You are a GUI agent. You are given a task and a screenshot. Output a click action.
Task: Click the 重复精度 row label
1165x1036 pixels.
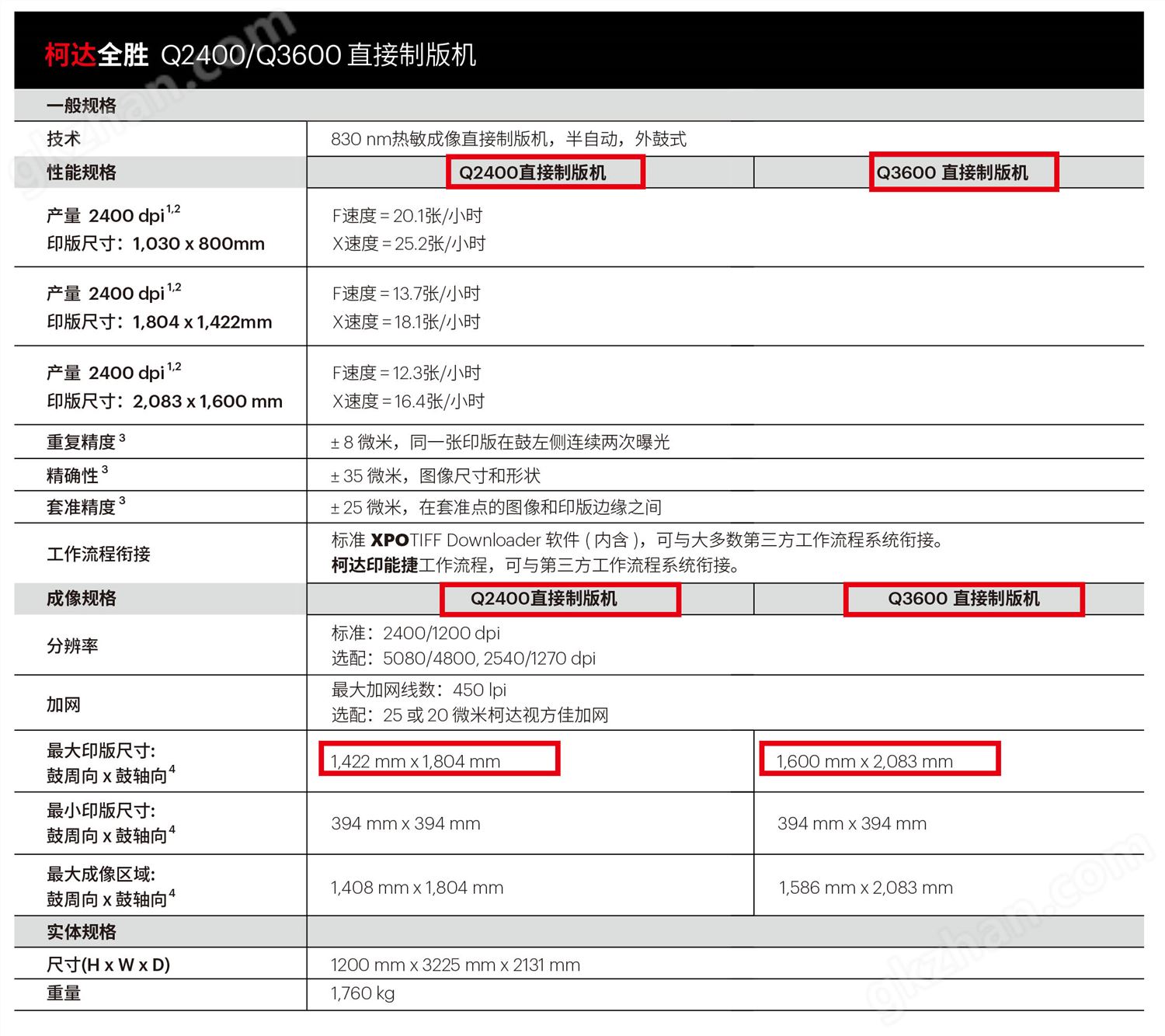click(85, 442)
